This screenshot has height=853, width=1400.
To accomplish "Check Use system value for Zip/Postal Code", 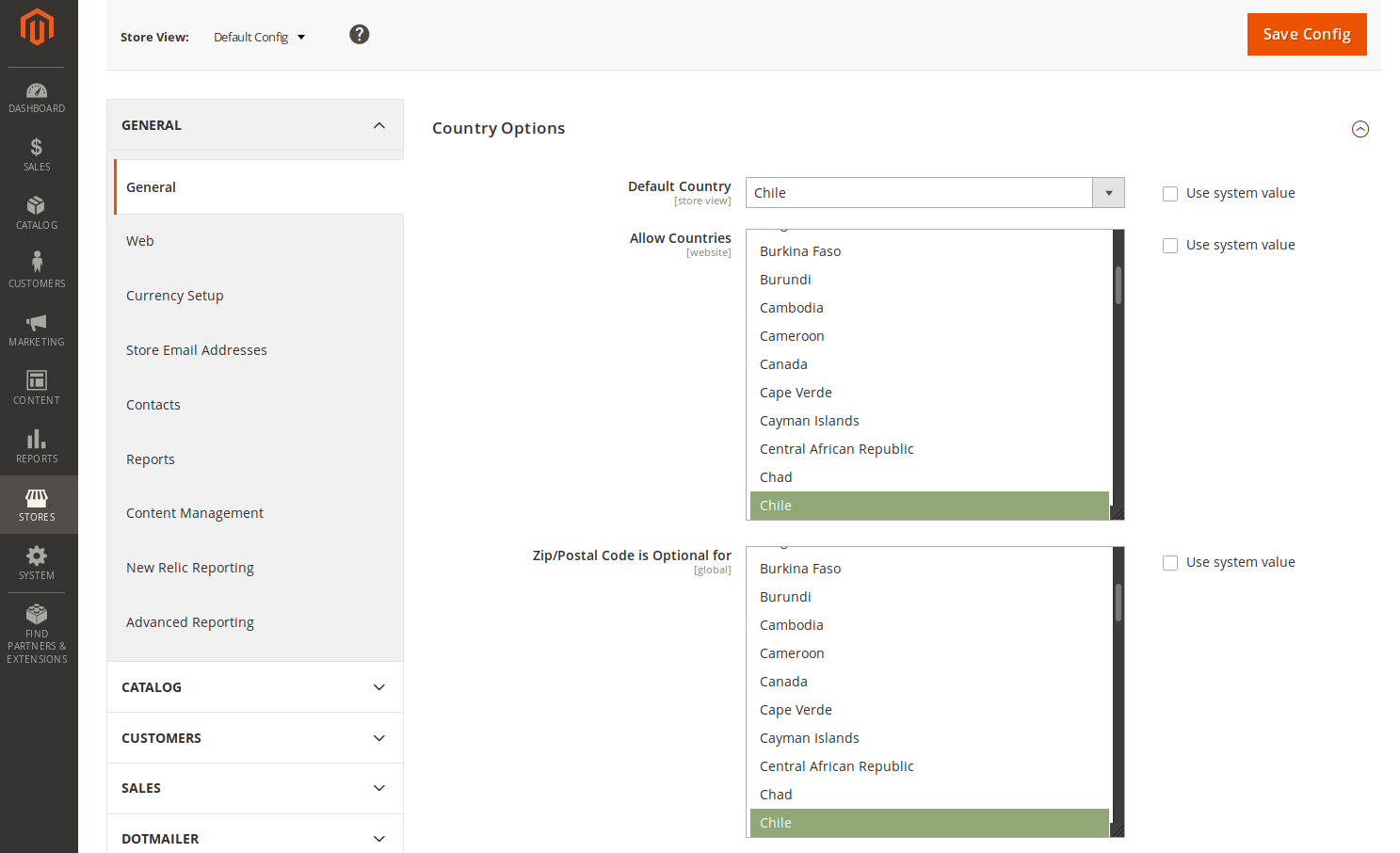I will point(1170,563).
